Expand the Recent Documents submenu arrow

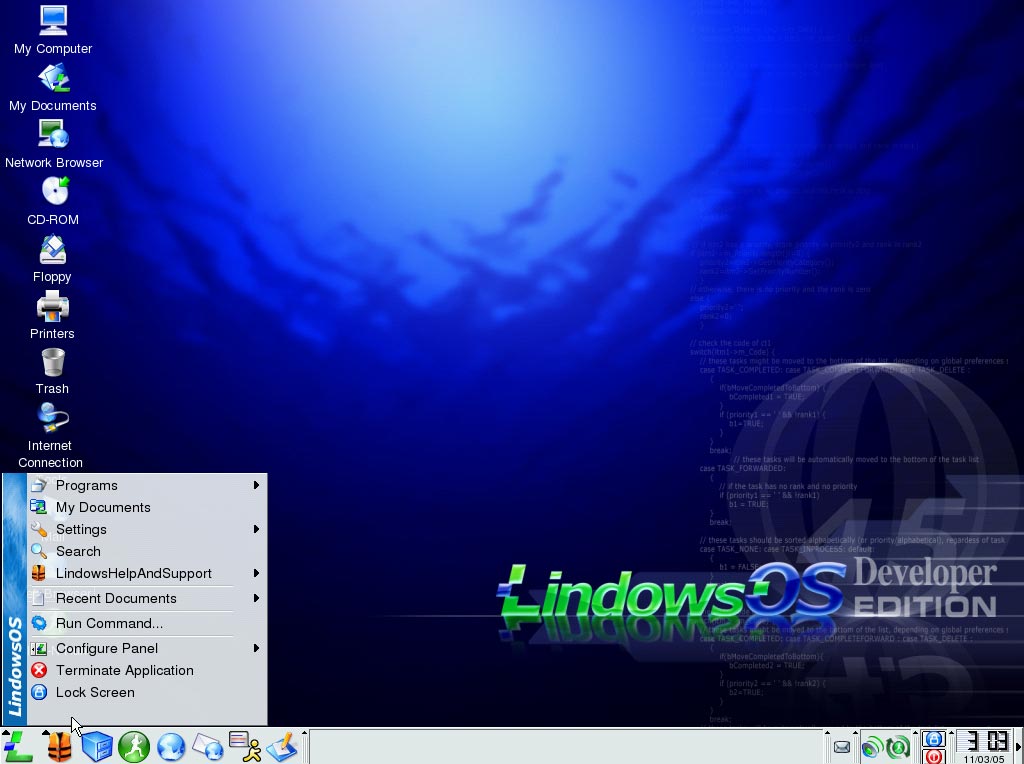pos(256,598)
